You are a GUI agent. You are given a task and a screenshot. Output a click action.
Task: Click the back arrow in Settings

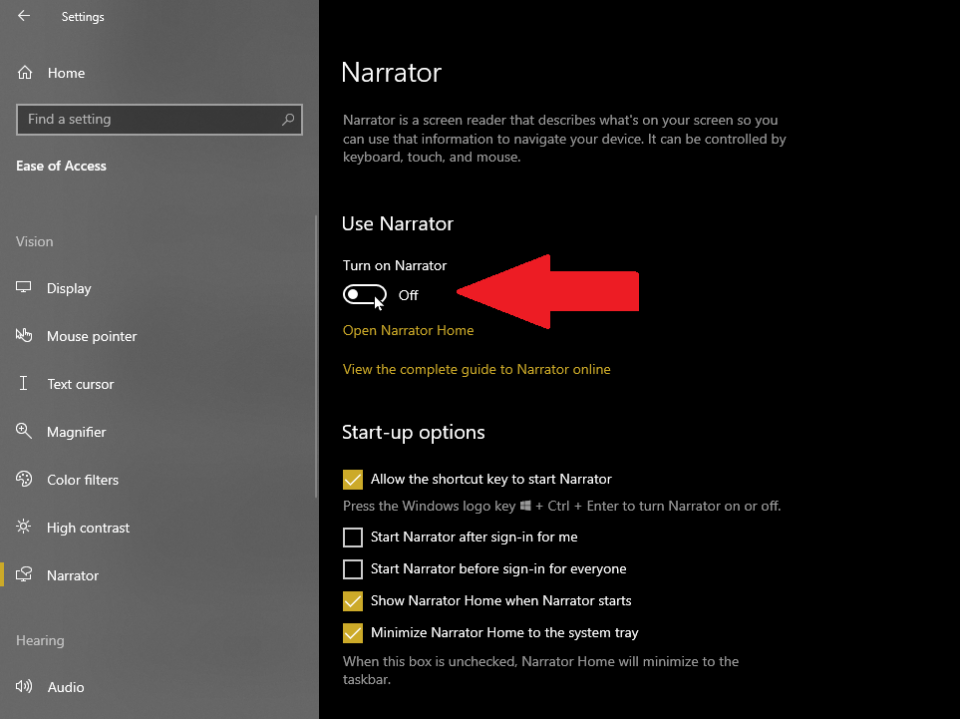point(24,16)
